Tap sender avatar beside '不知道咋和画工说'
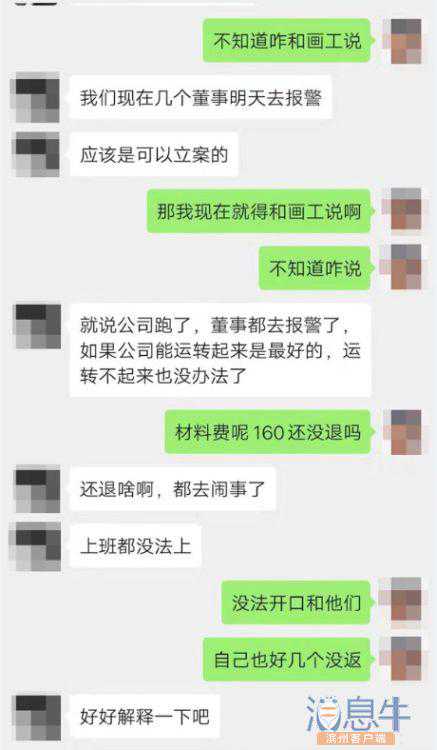Screen dimensions: 437x750 point(406,41)
